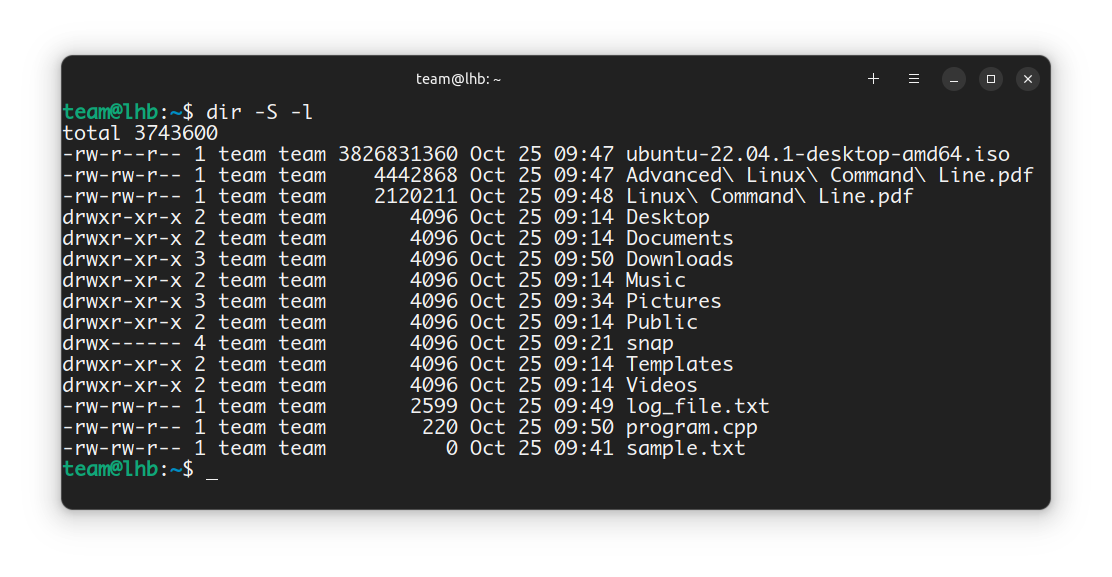Click the Advanced Linux Command Line.pdf entry

pyautogui.click(x=829, y=176)
